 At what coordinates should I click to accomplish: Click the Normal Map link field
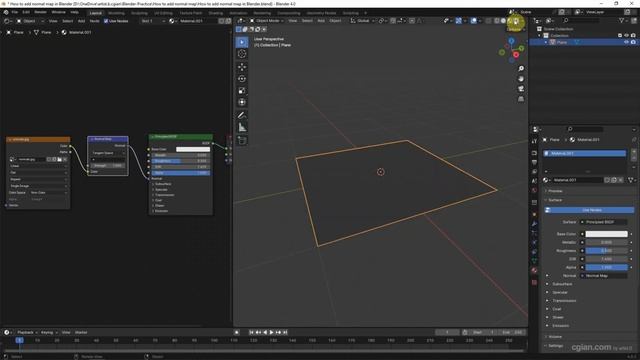pyautogui.click(x=604, y=276)
